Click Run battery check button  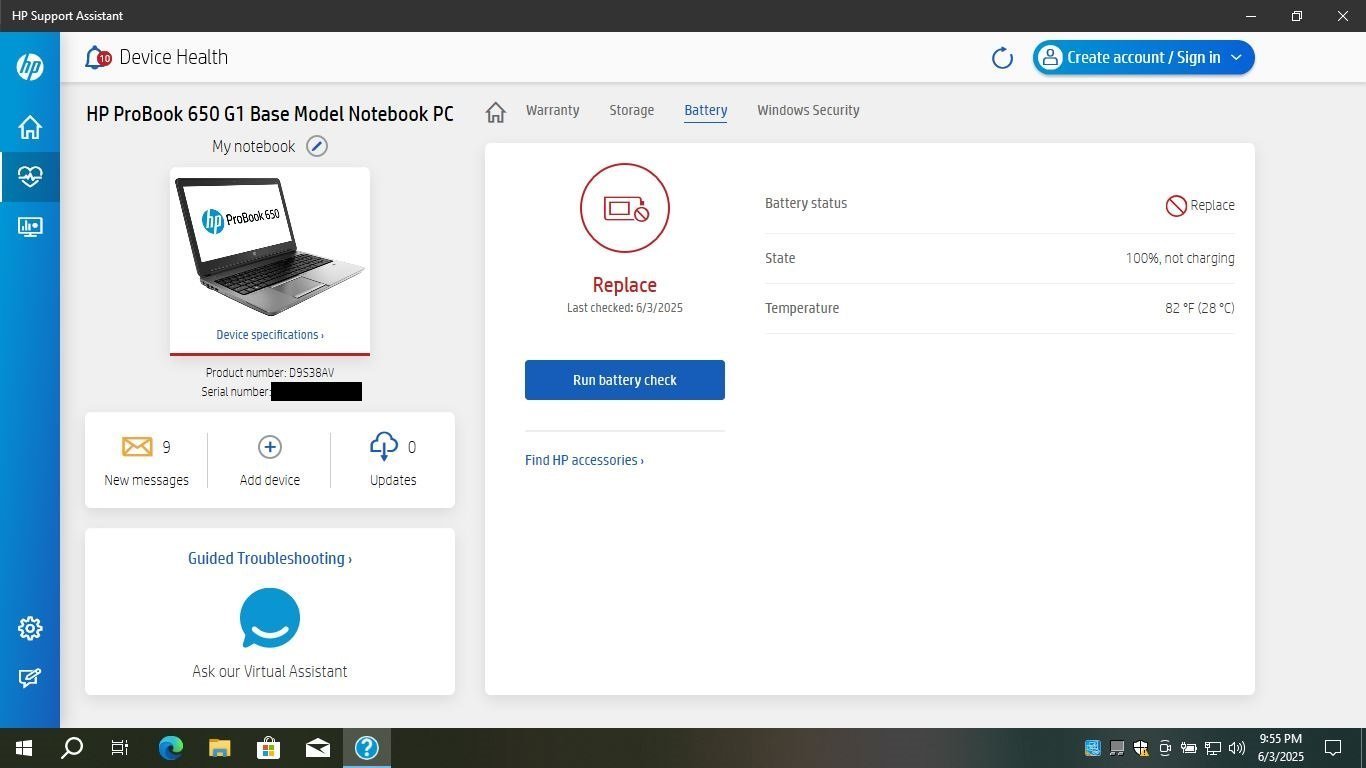(x=625, y=380)
